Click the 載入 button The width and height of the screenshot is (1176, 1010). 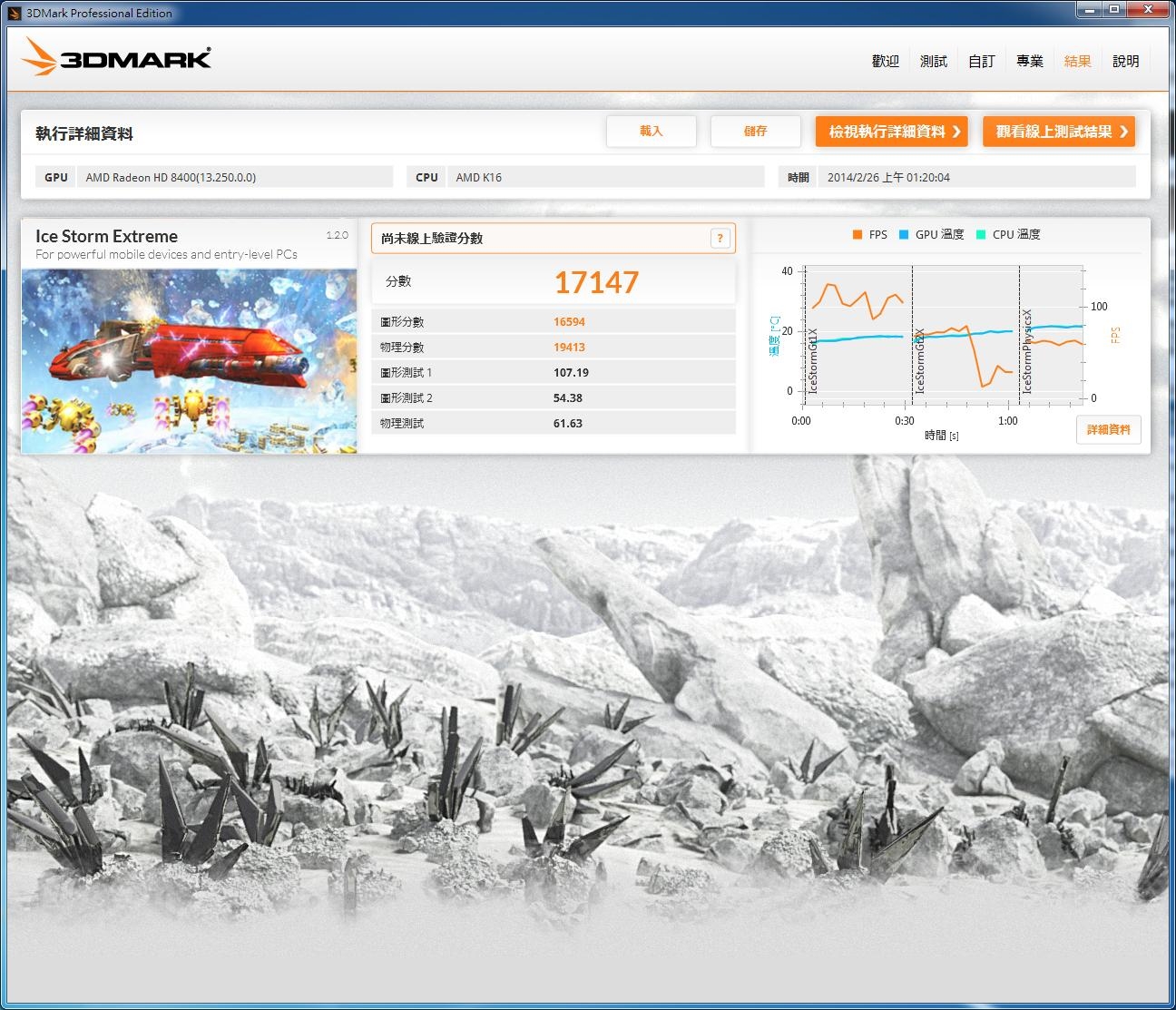click(x=652, y=131)
